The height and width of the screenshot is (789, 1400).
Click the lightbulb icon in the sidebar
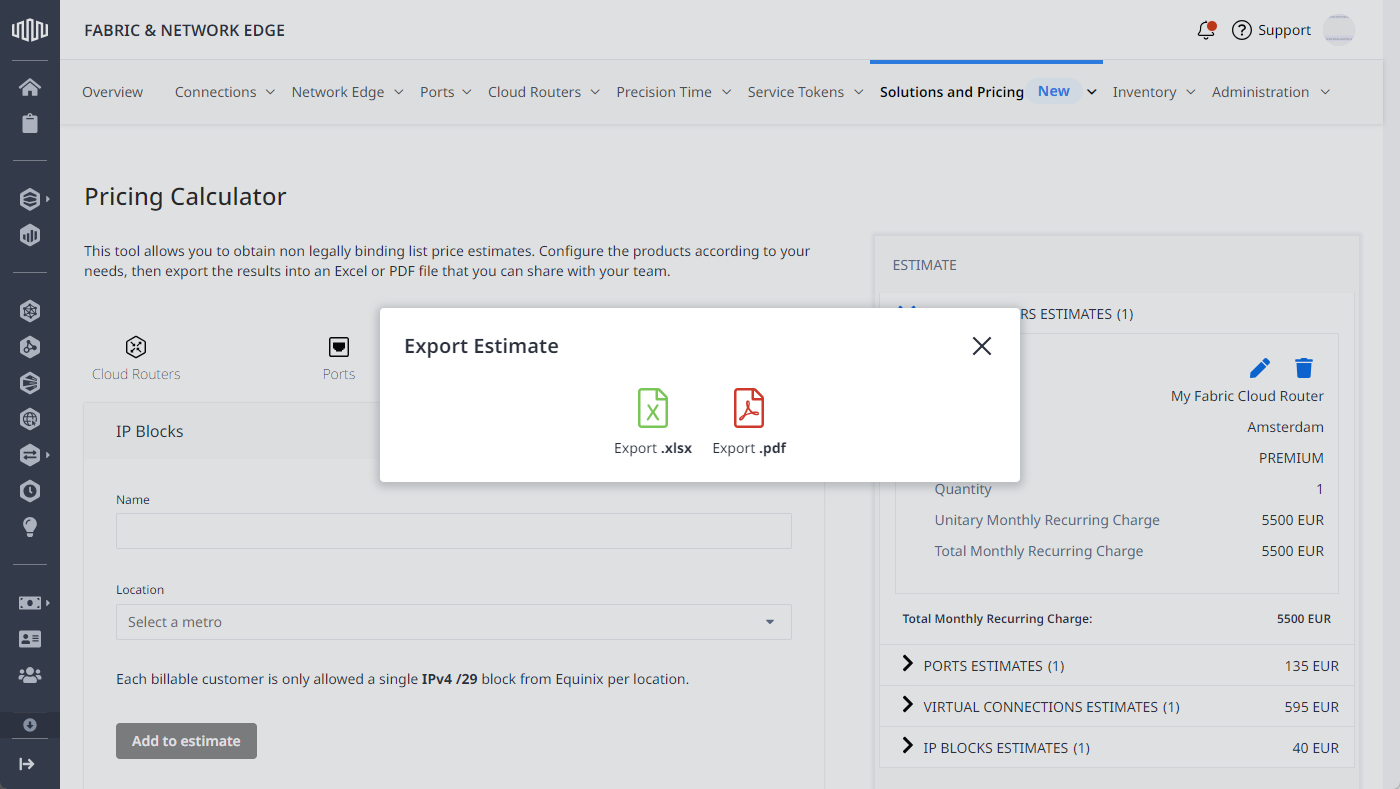tap(30, 527)
